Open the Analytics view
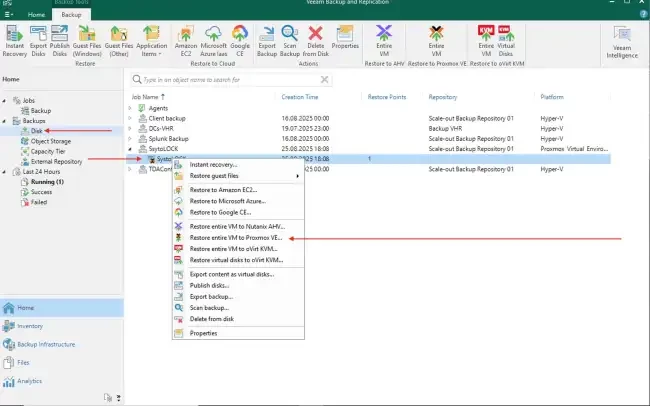 point(62,381)
